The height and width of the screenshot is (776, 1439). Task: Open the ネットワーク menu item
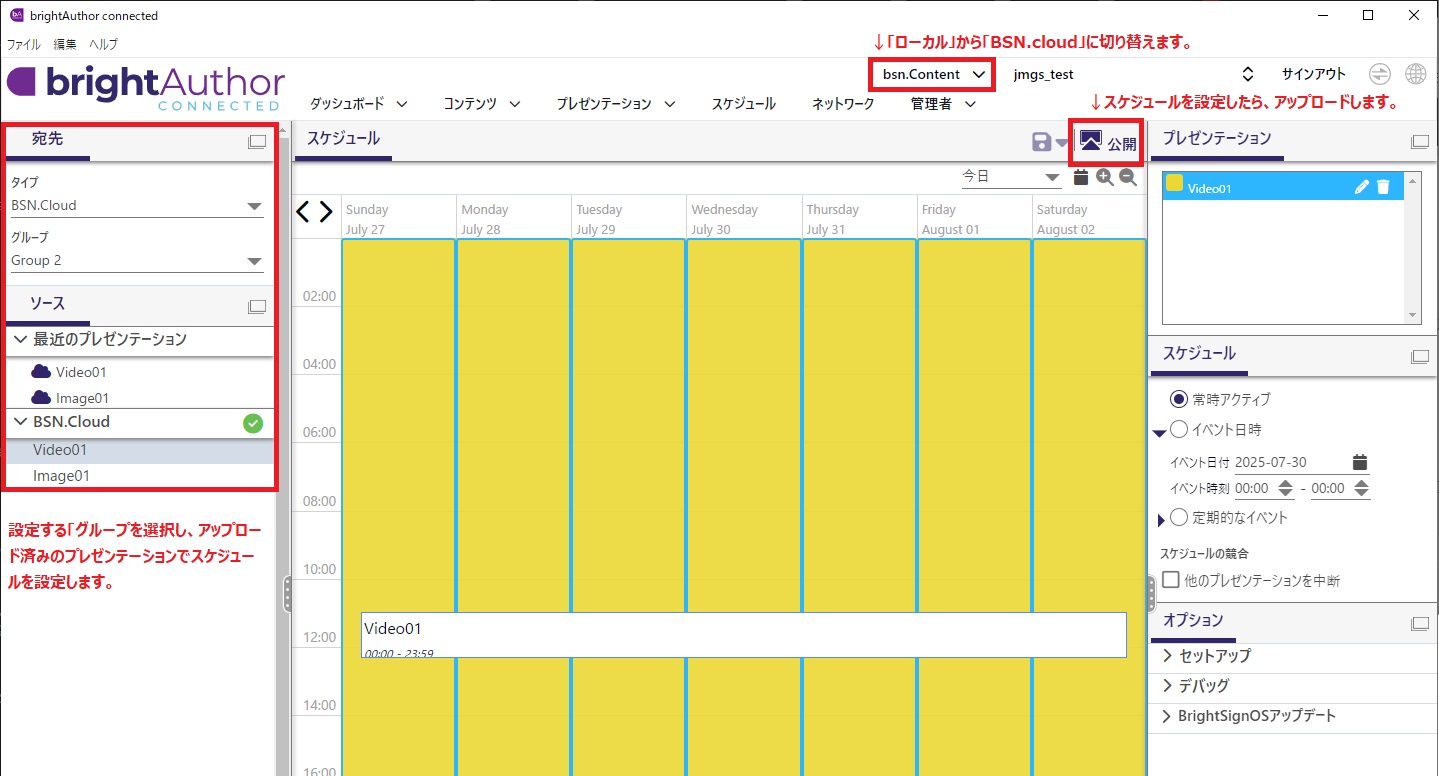click(x=842, y=104)
